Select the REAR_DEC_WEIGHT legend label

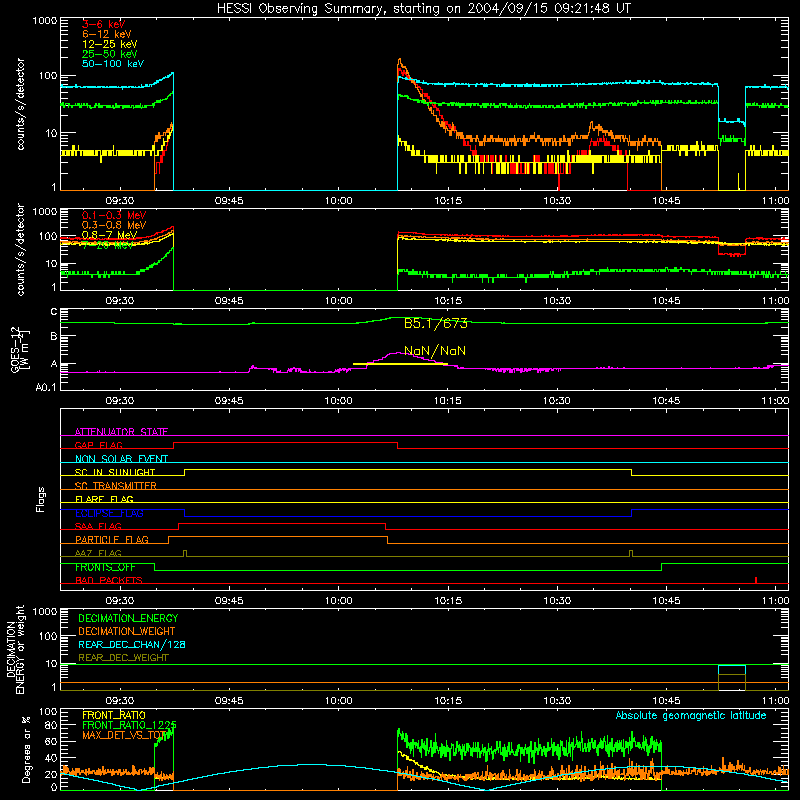tap(123, 658)
